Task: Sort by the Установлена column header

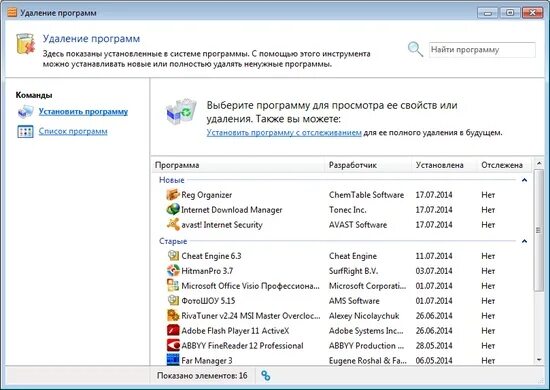Action: [444, 165]
